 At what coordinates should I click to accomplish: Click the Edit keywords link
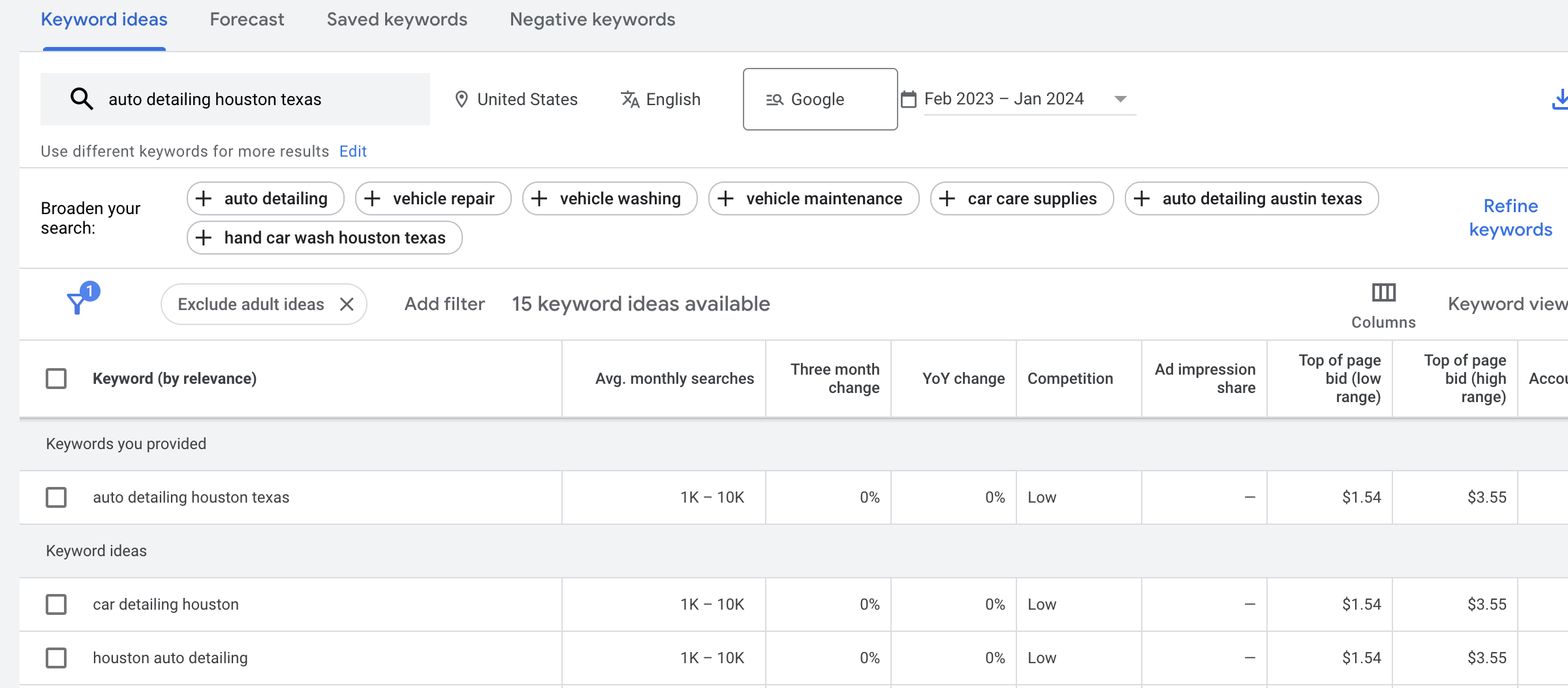point(353,151)
